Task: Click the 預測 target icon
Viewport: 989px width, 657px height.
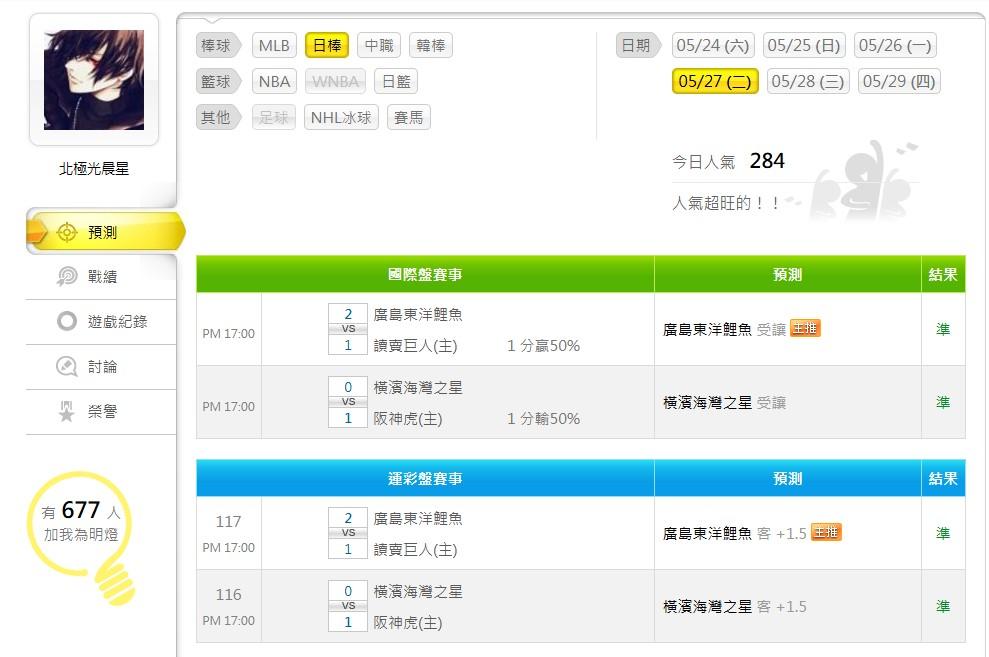Action: click(x=67, y=232)
